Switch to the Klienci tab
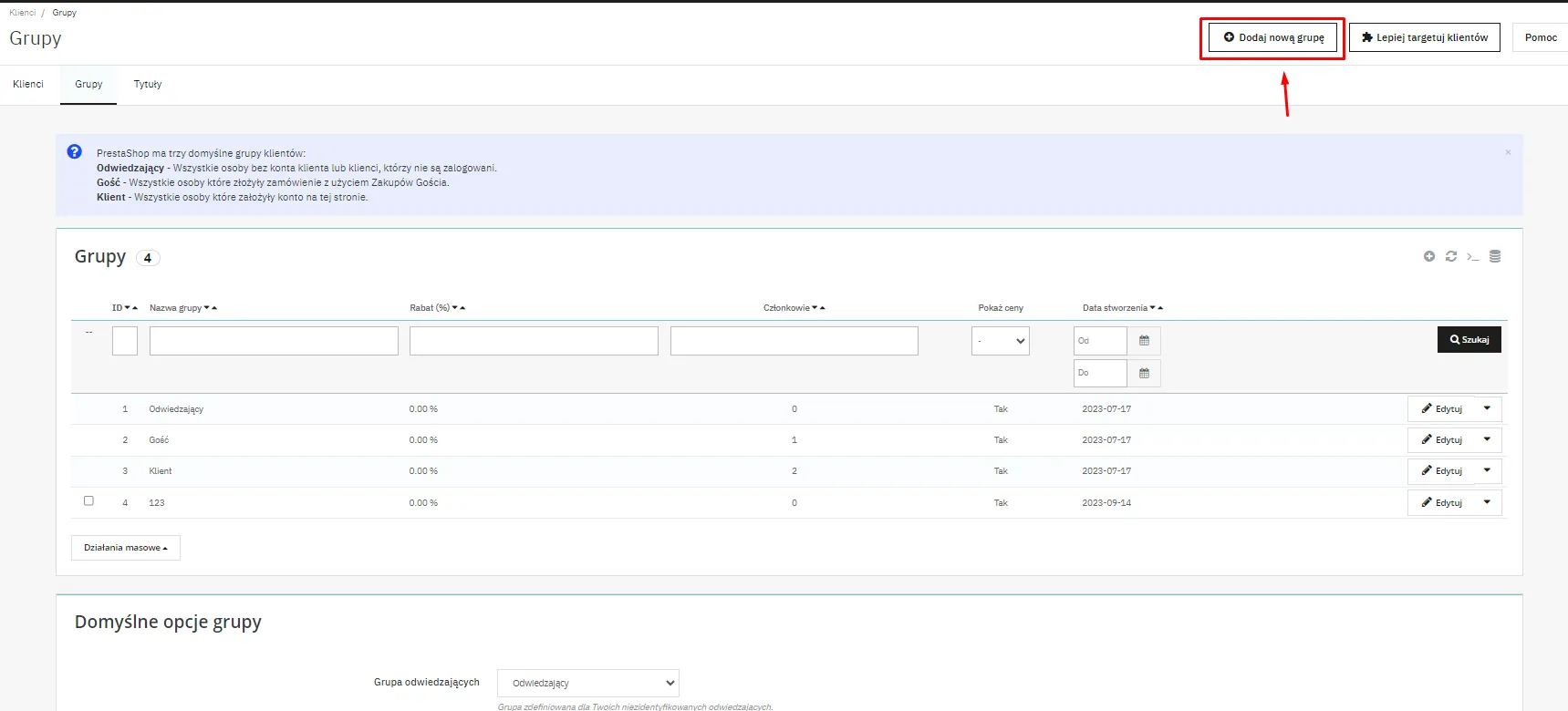The image size is (1568, 711). coord(28,84)
